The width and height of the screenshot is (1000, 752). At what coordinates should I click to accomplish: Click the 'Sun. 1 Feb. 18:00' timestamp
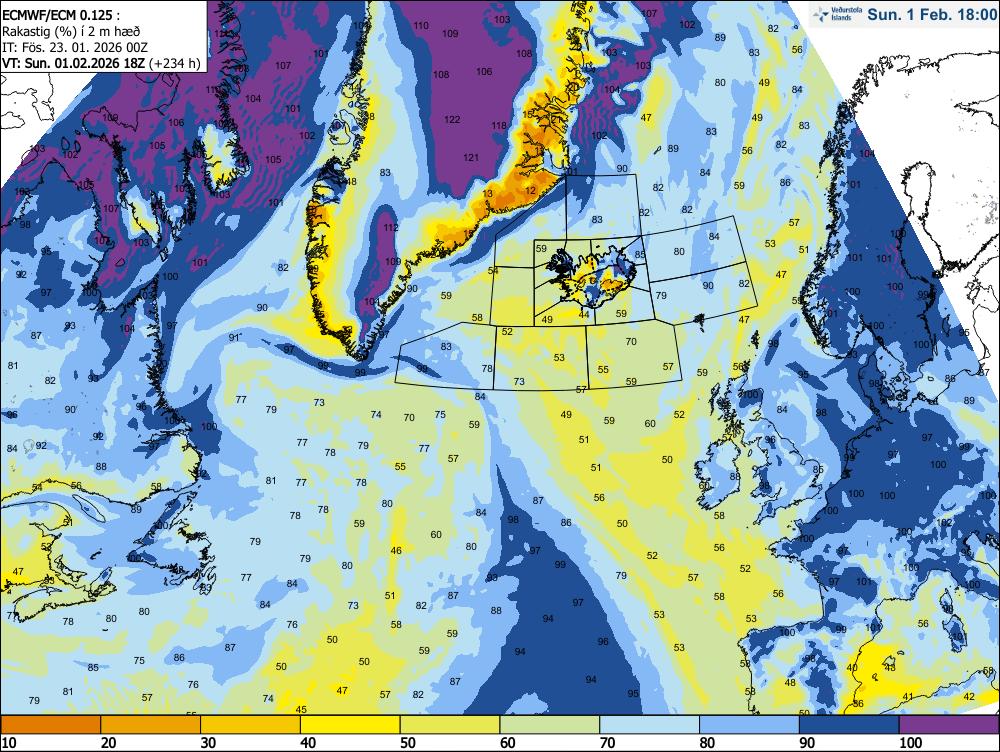932,14
